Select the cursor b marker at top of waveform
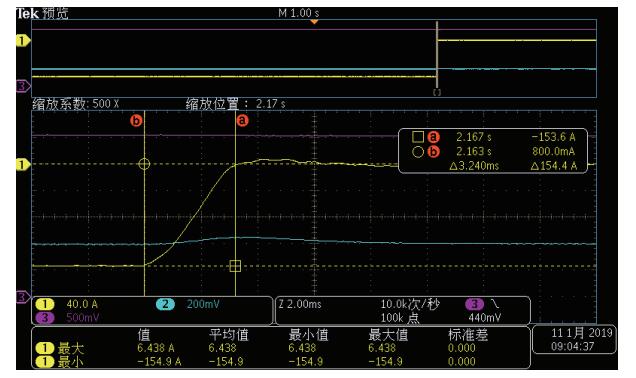 click(x=136, y=120)
